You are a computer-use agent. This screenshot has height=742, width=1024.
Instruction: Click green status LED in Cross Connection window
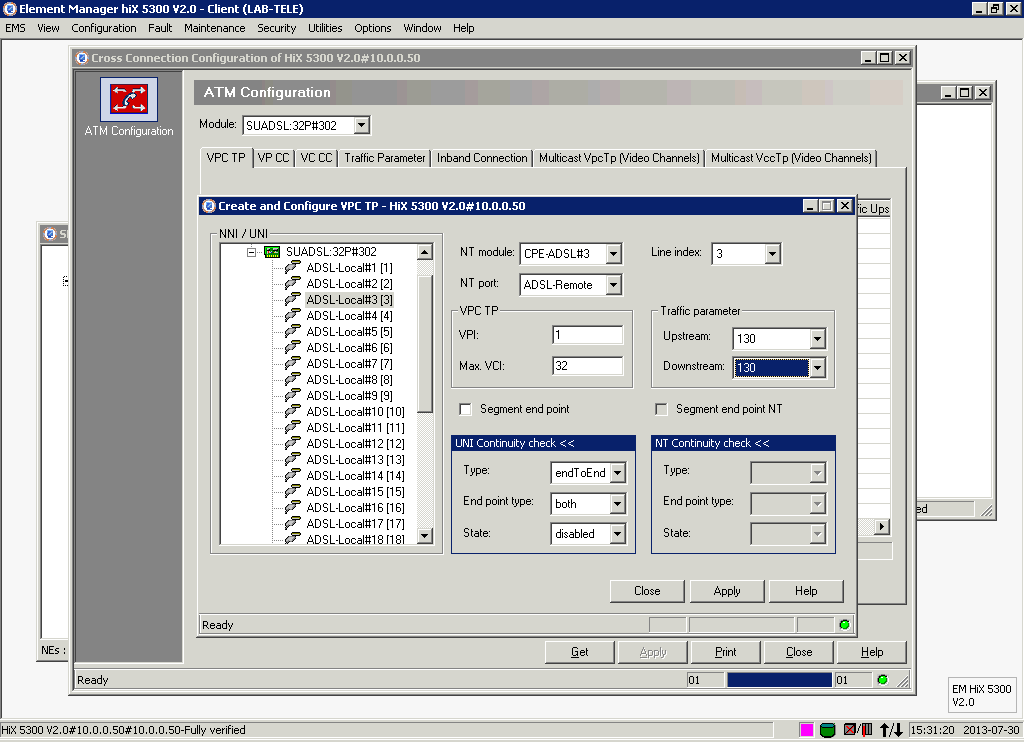(x=883, y=680)
